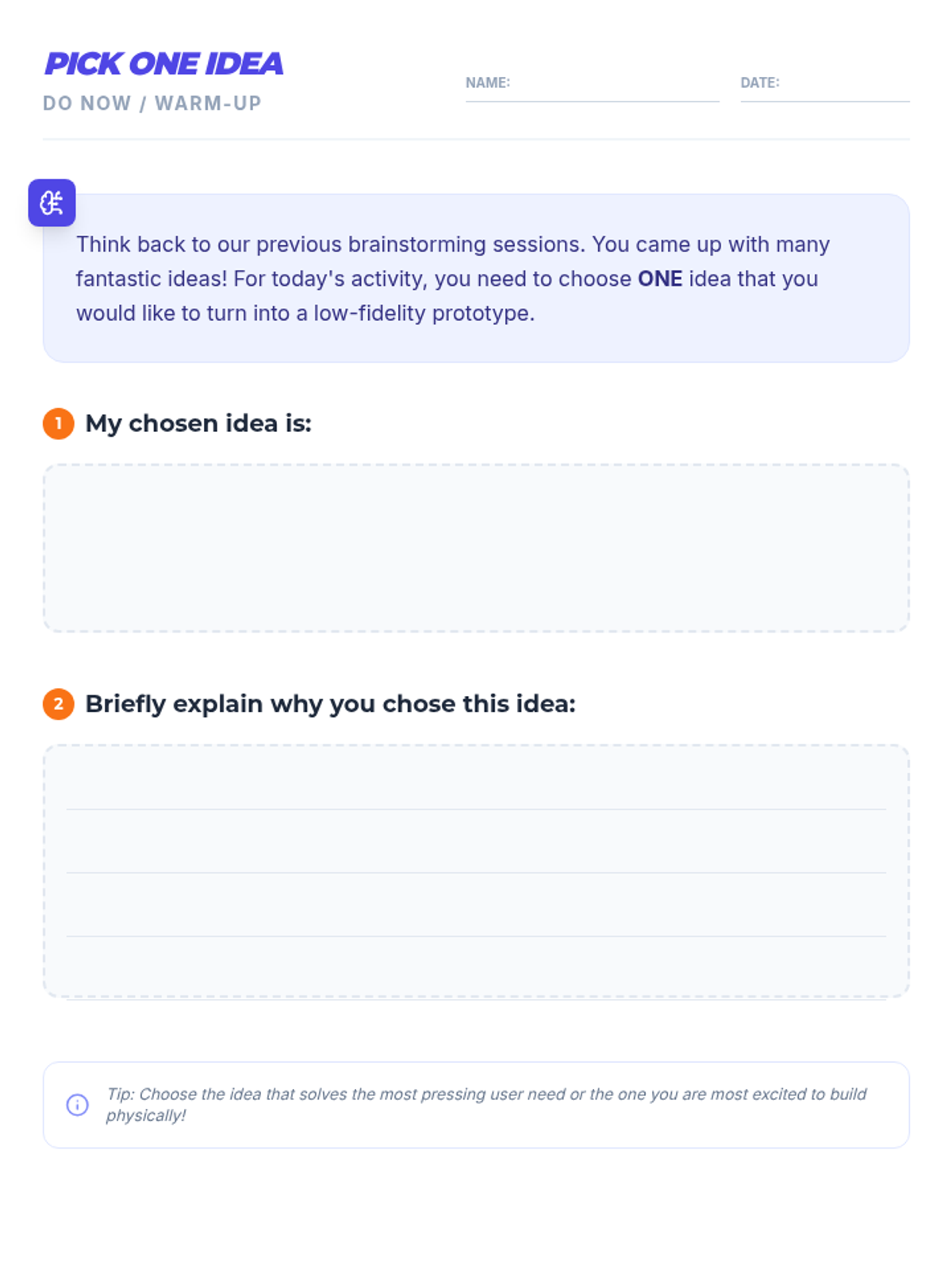Select the PICK ONE IDEA title

pos(163,63)
